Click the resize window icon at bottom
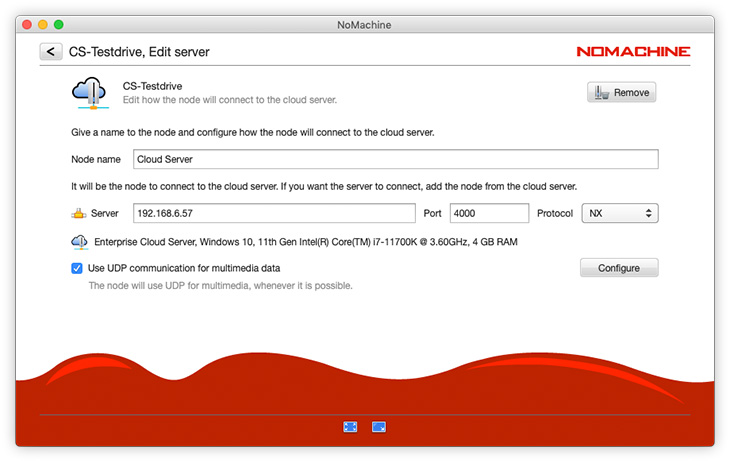Image resolution: width=730 pixels, height=461 pixels. (379, 426)
